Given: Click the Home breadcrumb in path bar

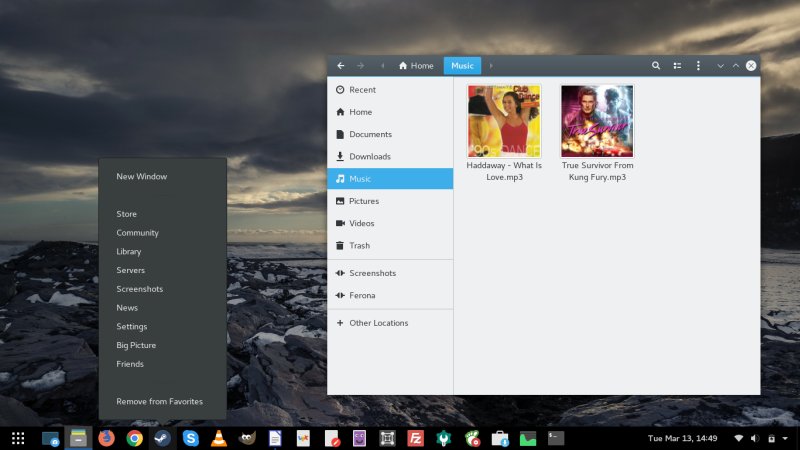Looking at the screenshot, I should tap(416, 66).
